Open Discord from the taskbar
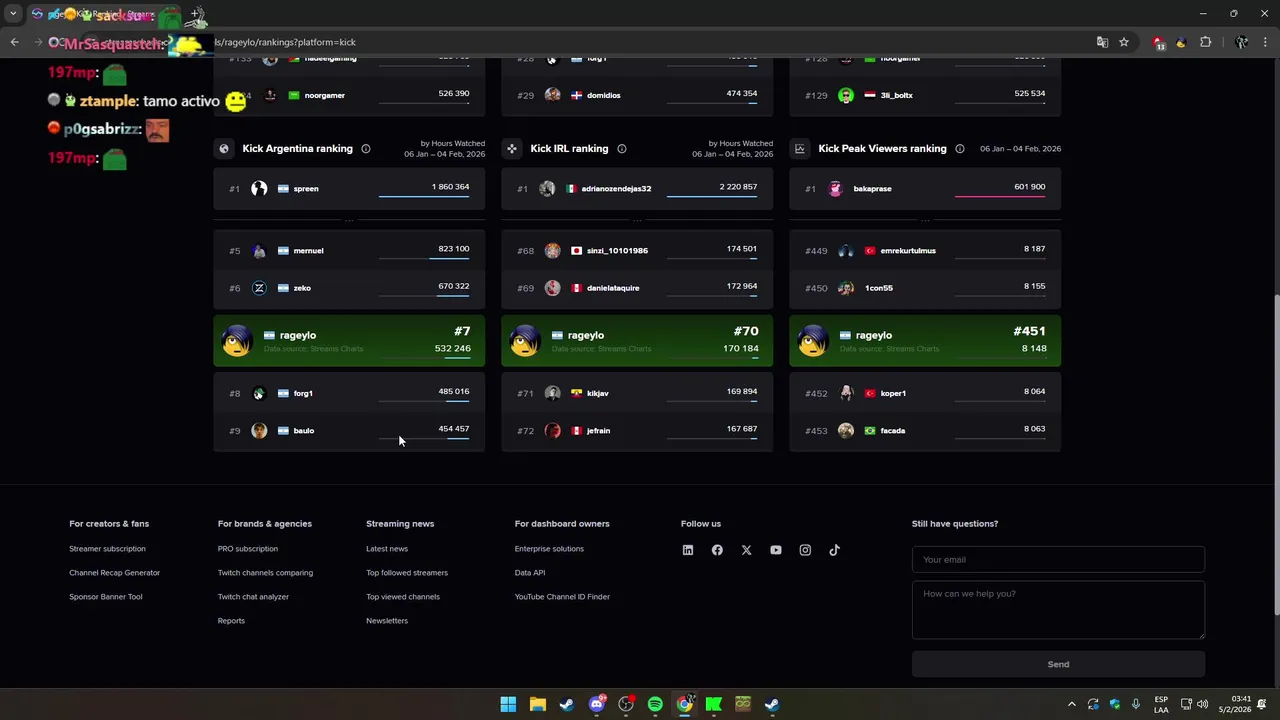1280x720 pixels. pos(597,704)
